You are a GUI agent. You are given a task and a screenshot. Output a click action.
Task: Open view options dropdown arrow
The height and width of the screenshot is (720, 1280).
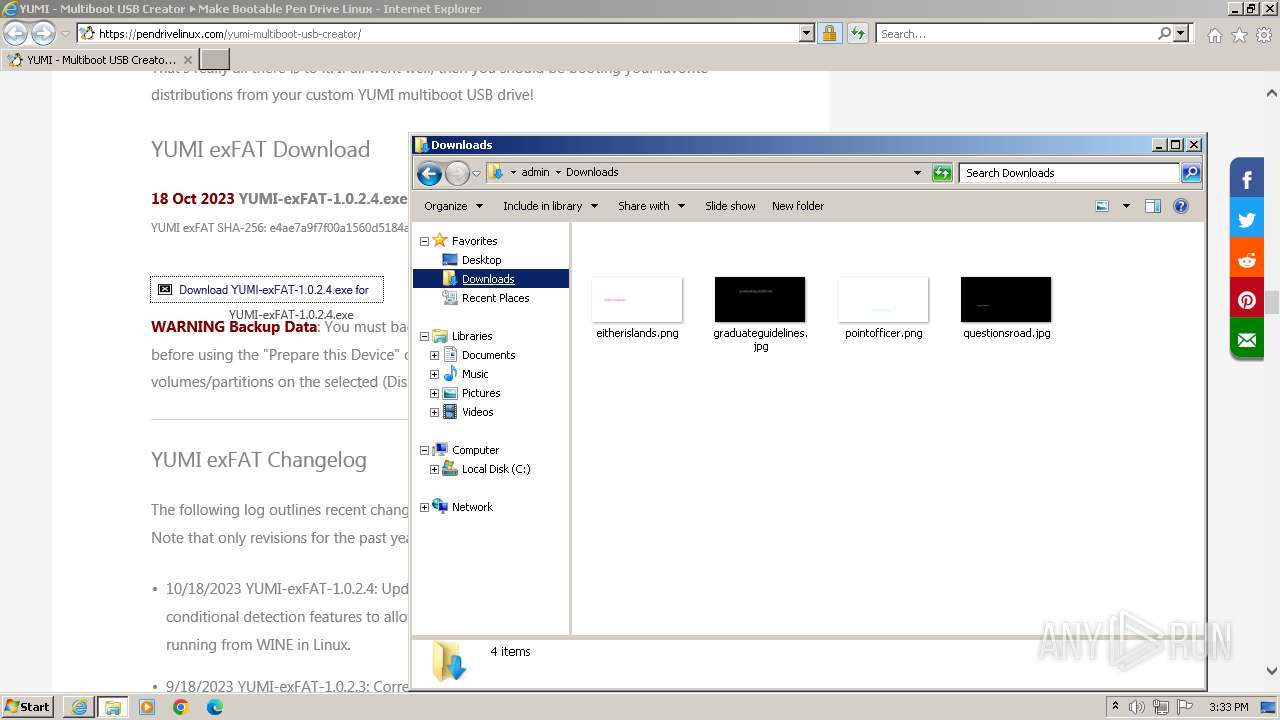1126,206
